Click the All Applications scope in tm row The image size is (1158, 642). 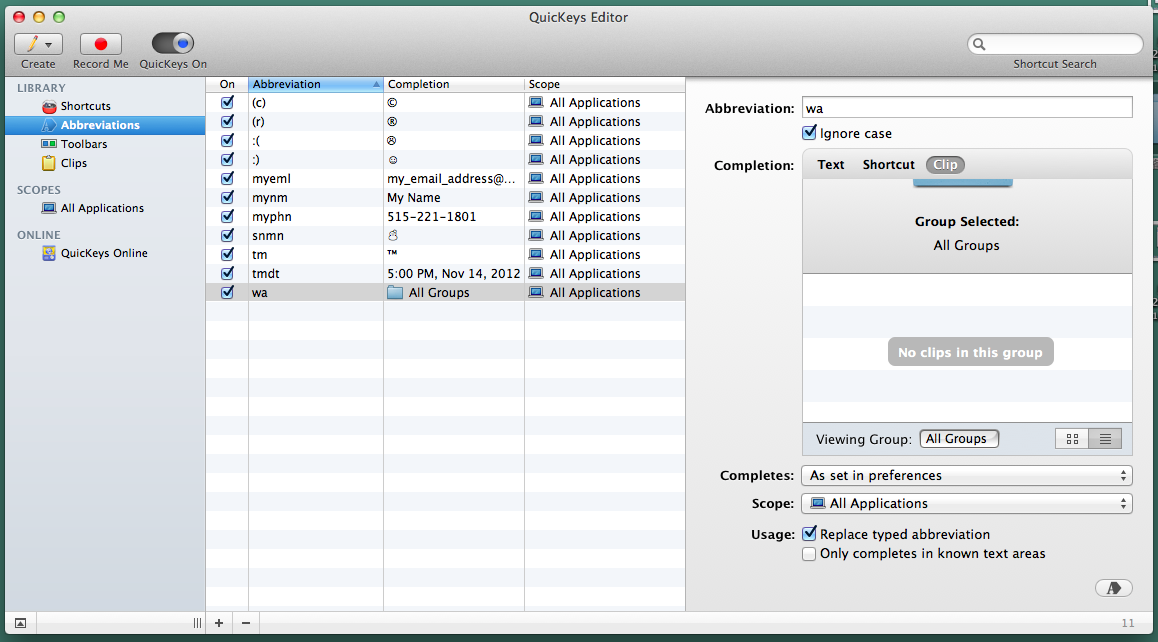595,255
